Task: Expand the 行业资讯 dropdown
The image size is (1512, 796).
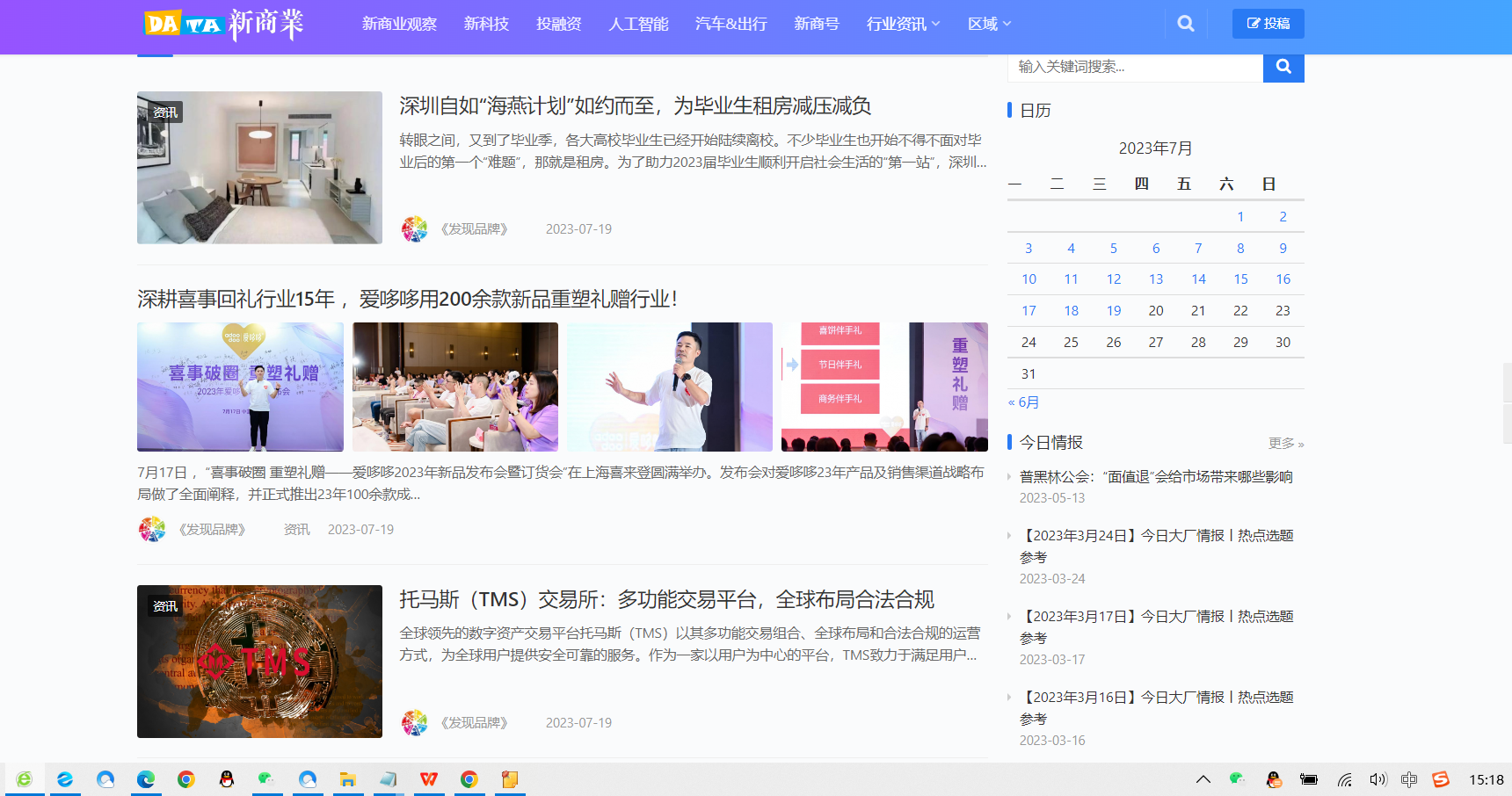Action: pyautogui.click(x=903, y=24)
